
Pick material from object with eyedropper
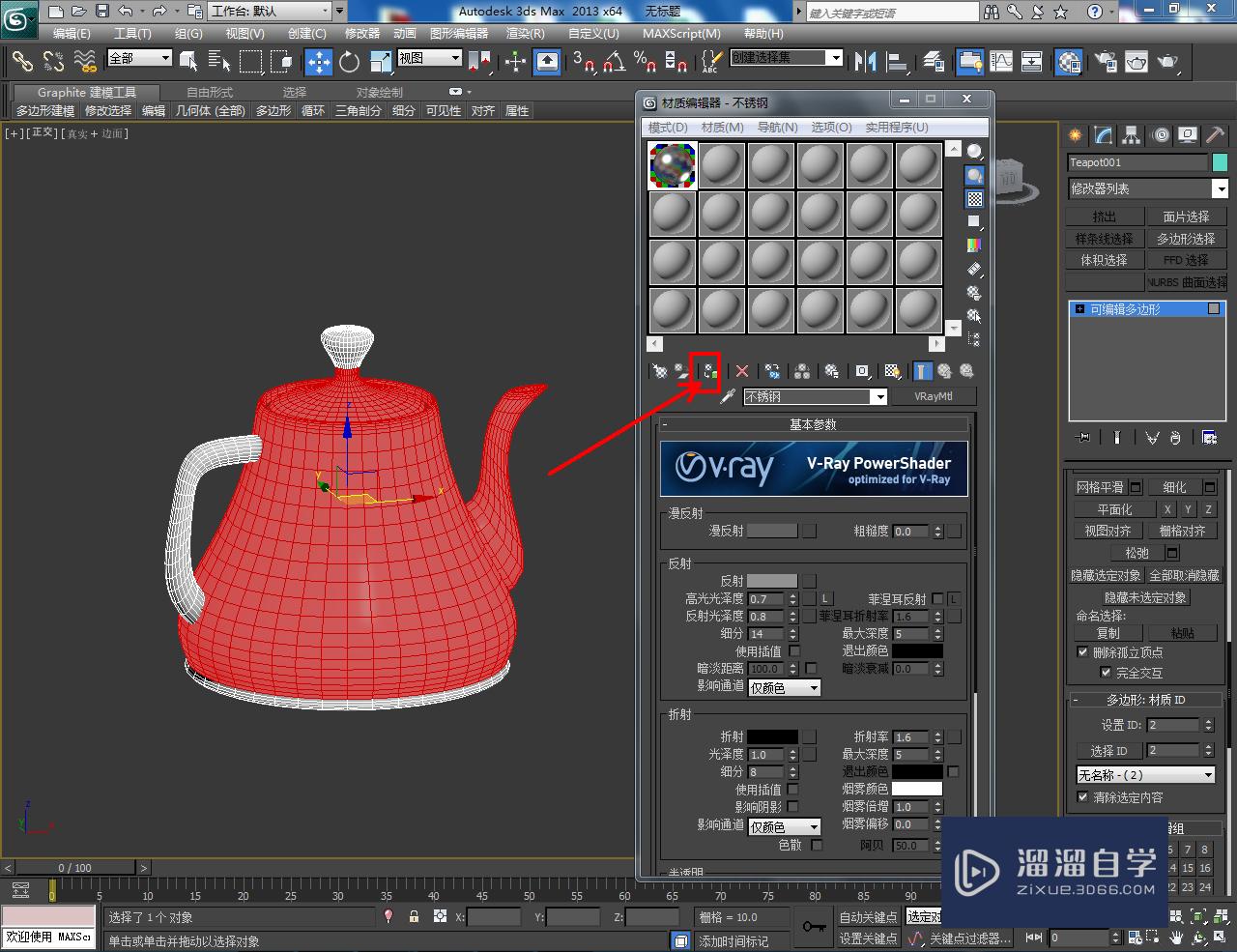(x=728, y=396)
